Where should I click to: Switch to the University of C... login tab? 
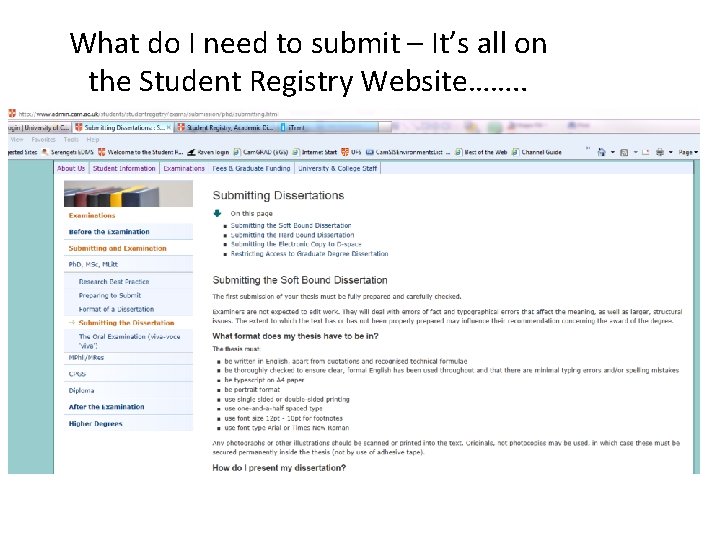39,128
